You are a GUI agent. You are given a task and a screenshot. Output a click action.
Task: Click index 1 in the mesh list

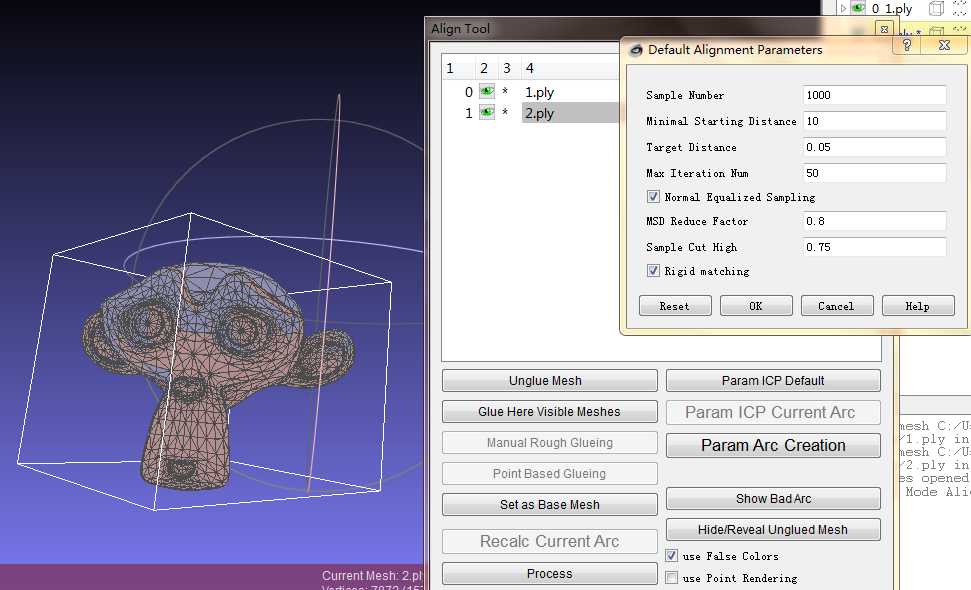[x=469, y=113]
